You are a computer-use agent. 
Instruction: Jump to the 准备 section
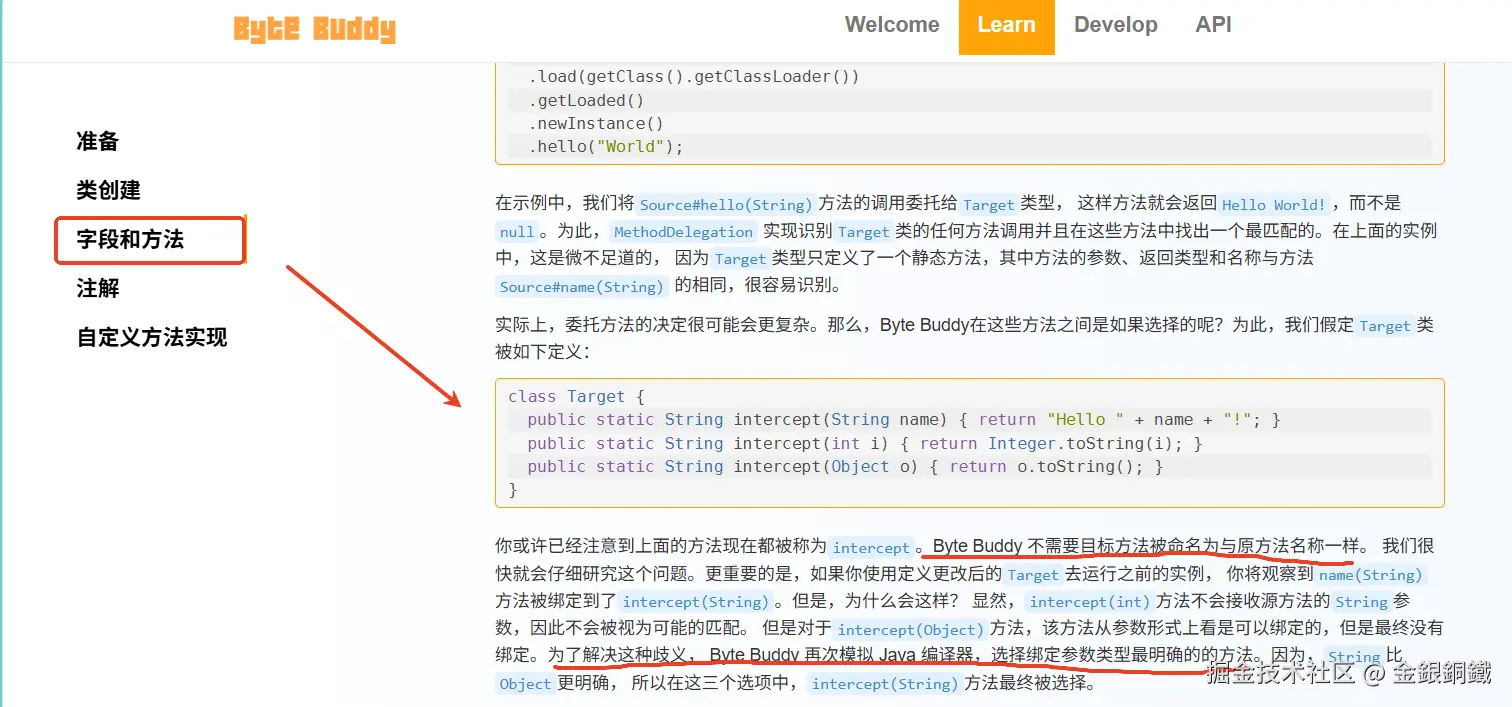98,141
